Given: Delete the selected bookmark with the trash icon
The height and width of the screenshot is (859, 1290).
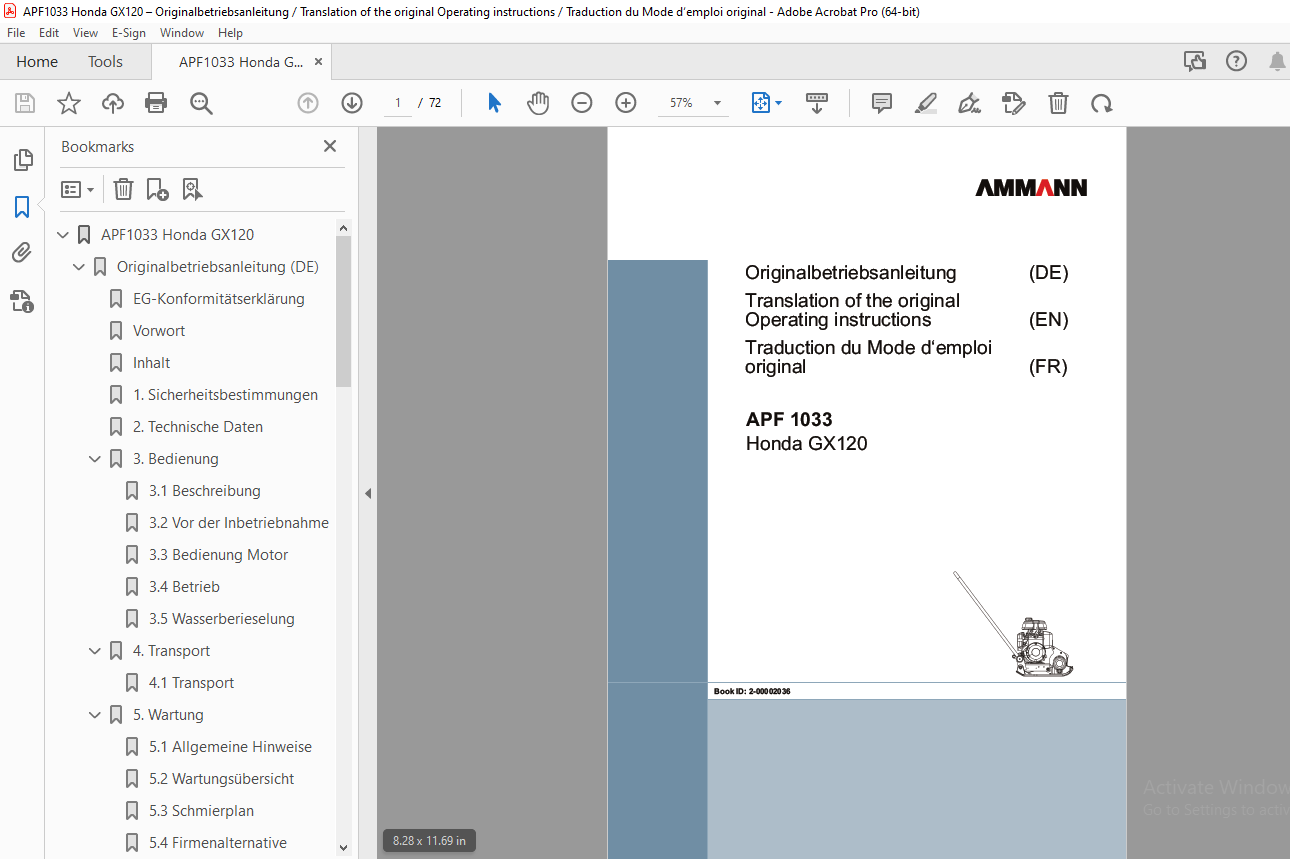Looking at the screenshot, I should click(123, 189).
